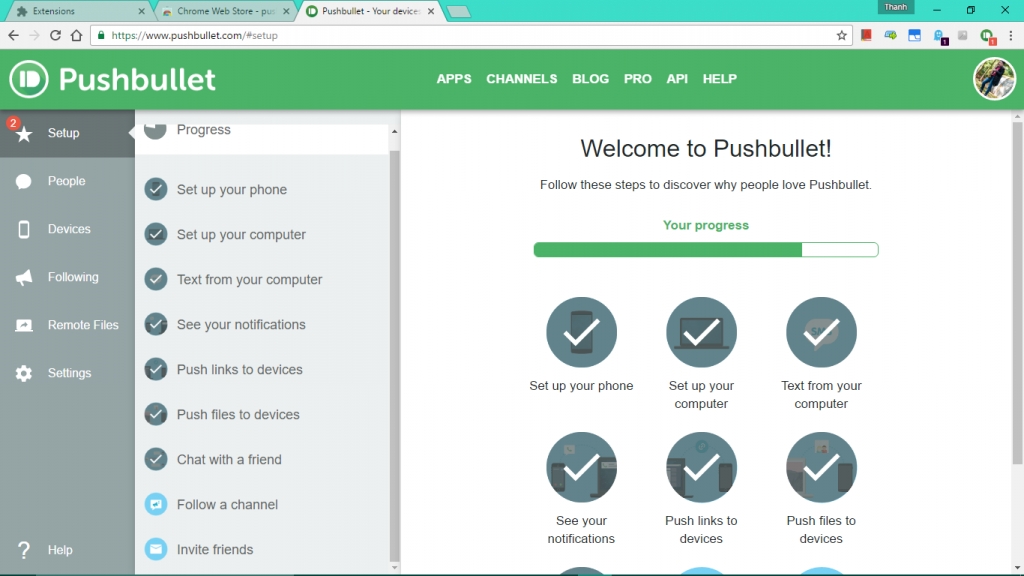Click the Set up your computer laptop circle

click(701, 332)
